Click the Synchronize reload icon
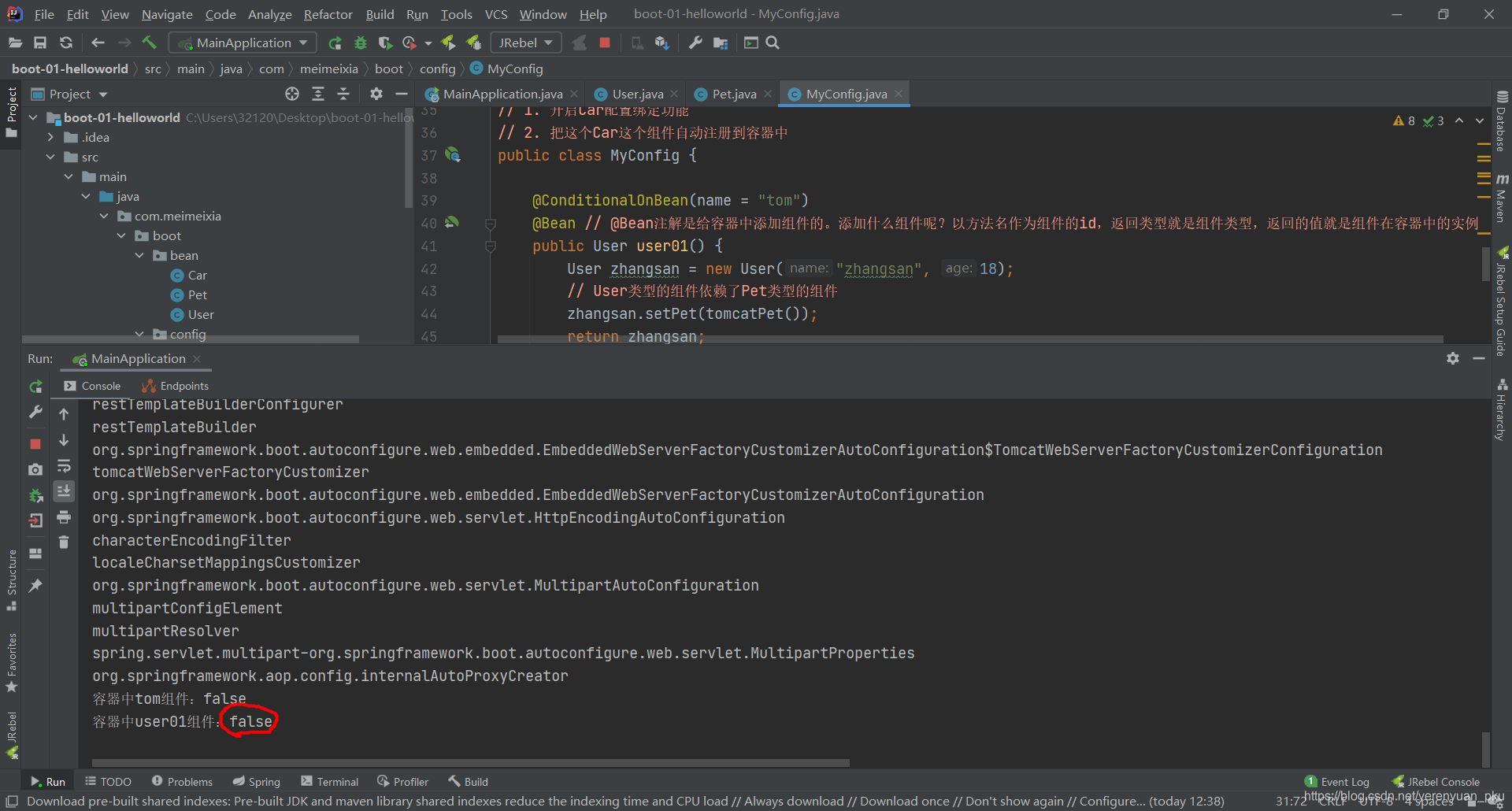 [x=66, y=43]
